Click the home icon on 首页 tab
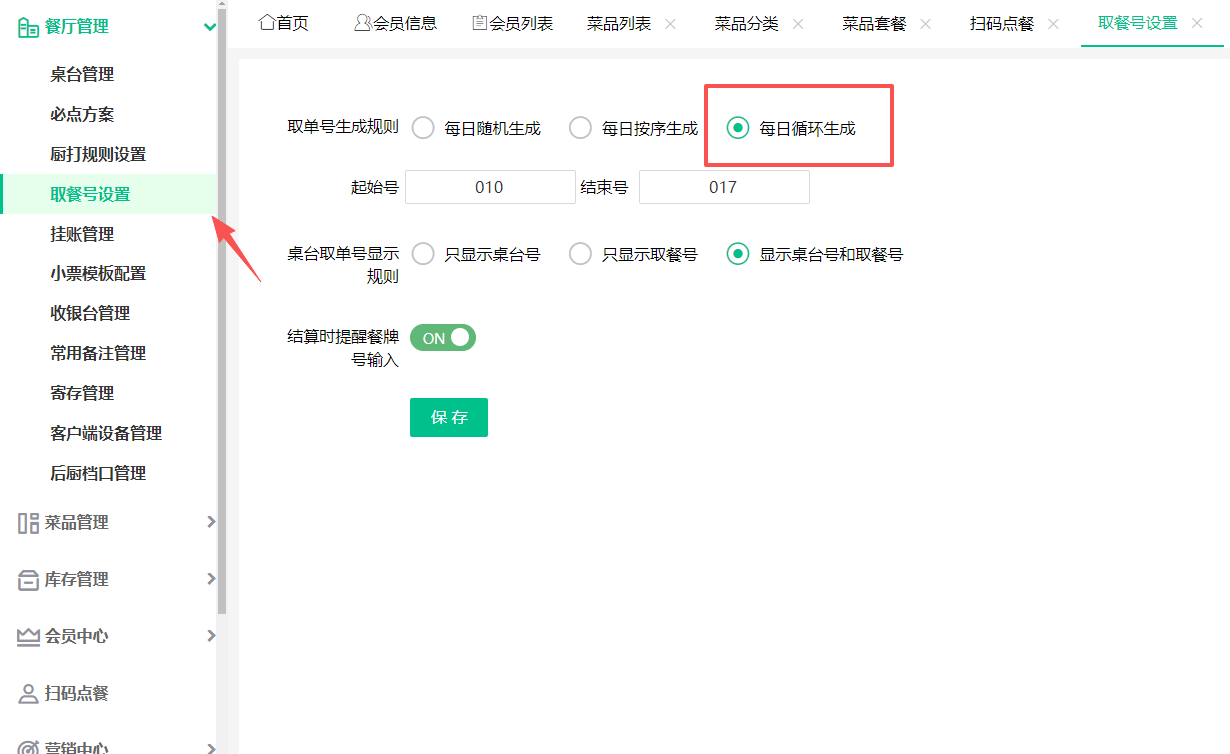The width and height of the screenshot is (1230, 754). (x=267, y=22)
